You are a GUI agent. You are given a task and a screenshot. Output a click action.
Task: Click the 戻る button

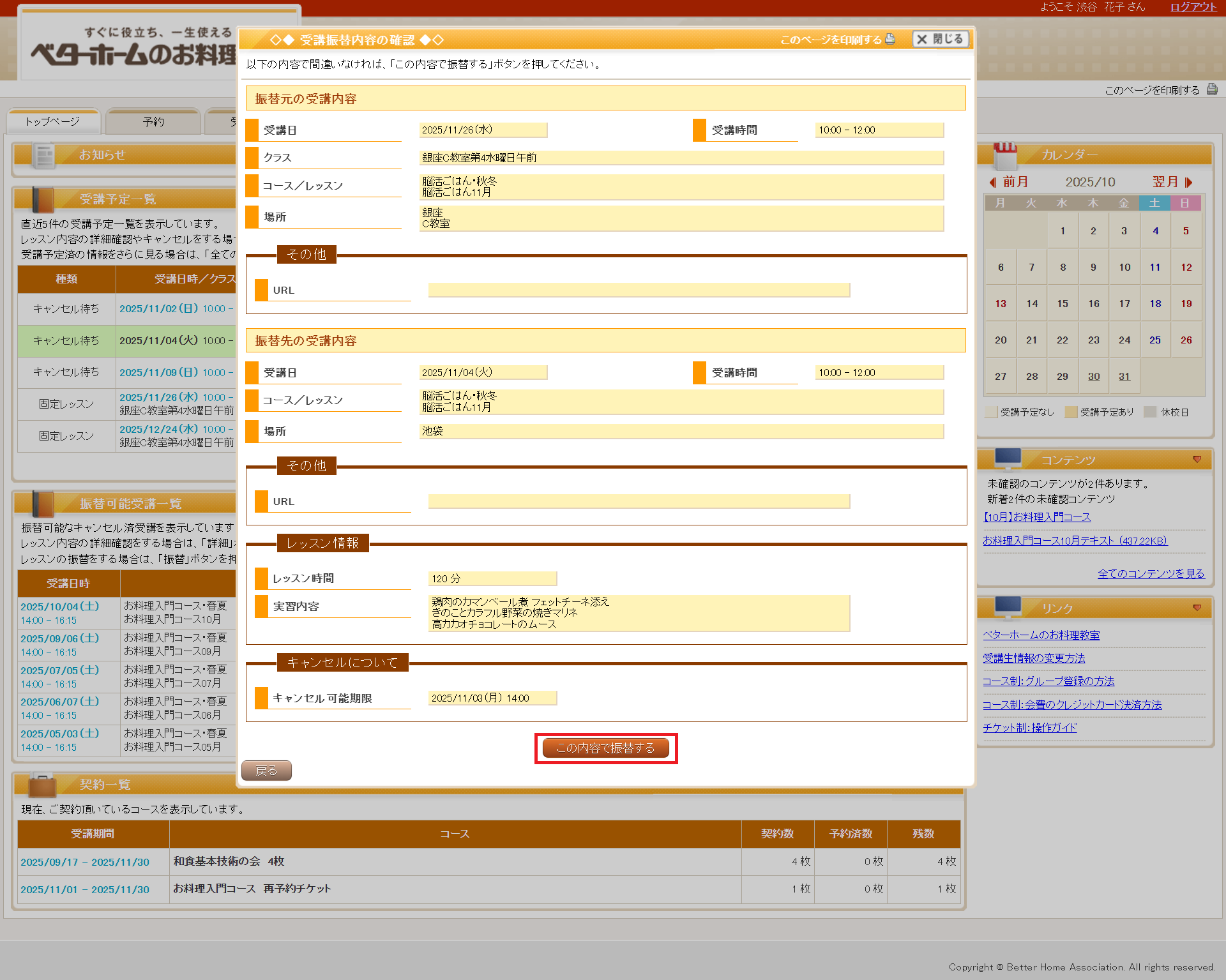pyautogui.click(x=266, y=771)
